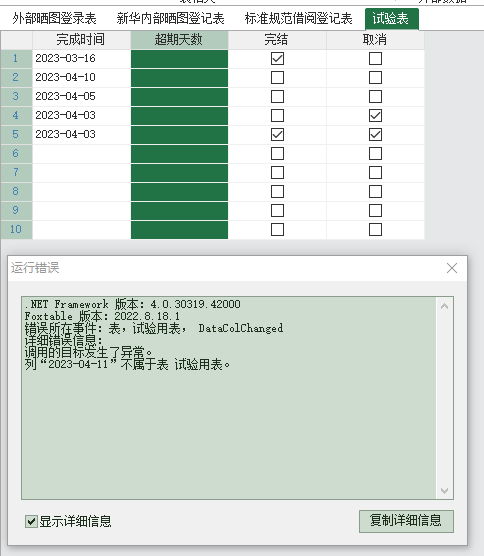Click the 2023-04-10 date cell
This screenshot has height=556, width=484.
point(81,77)
